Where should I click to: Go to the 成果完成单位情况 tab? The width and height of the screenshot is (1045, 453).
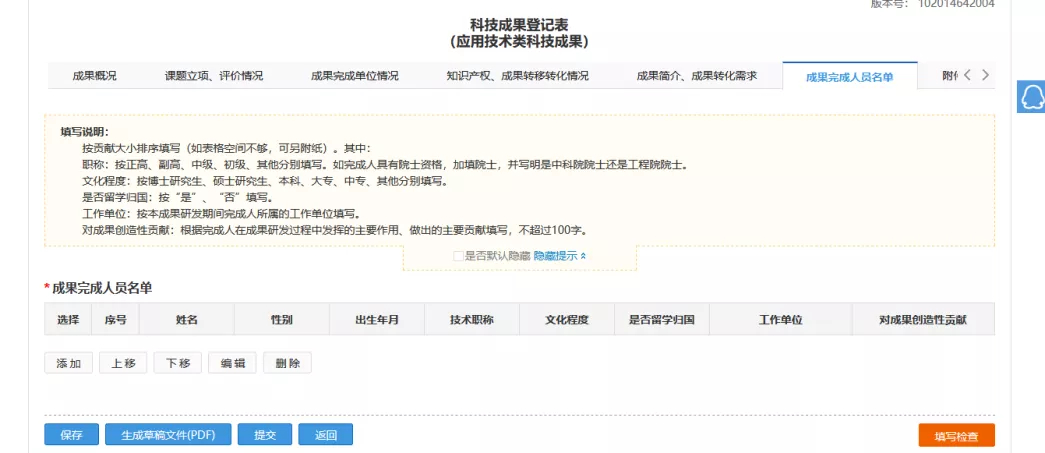355,76
